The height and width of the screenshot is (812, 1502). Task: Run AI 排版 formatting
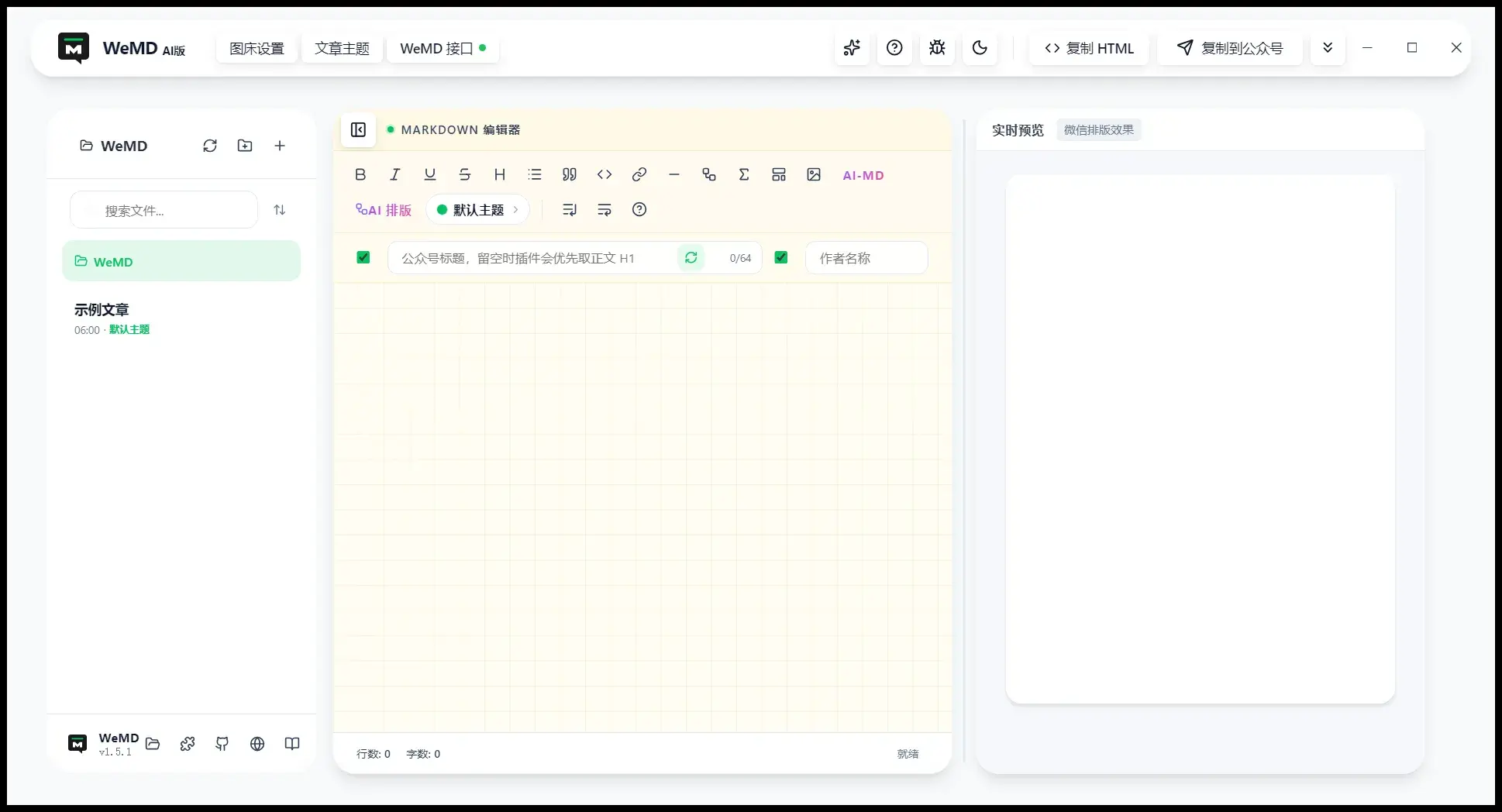(384, 210)
